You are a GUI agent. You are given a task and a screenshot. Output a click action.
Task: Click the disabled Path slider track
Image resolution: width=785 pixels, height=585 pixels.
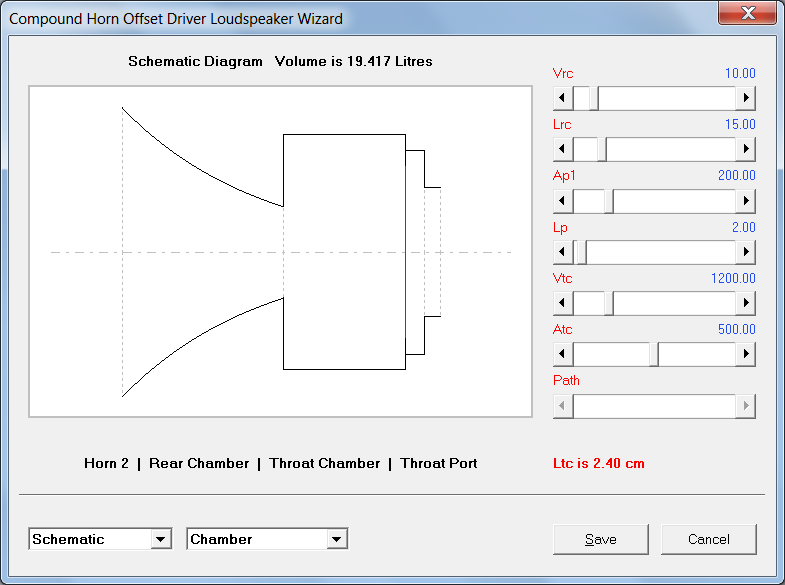[x=654, y=406]
